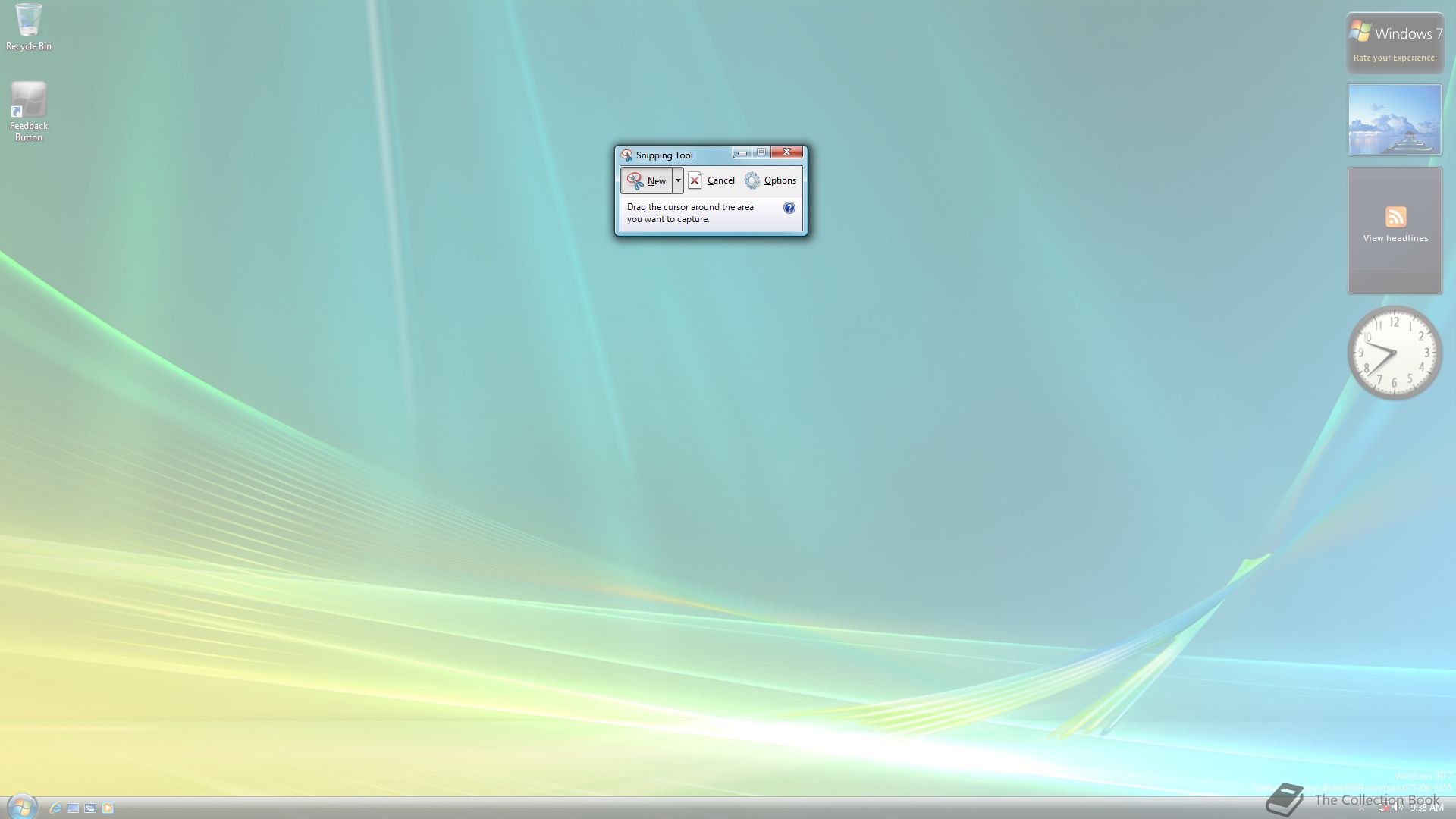The height and width of the screenshot is (819, 1456).
Task: Start a New snip in Snipping Tool
Action: click(647, 180)
